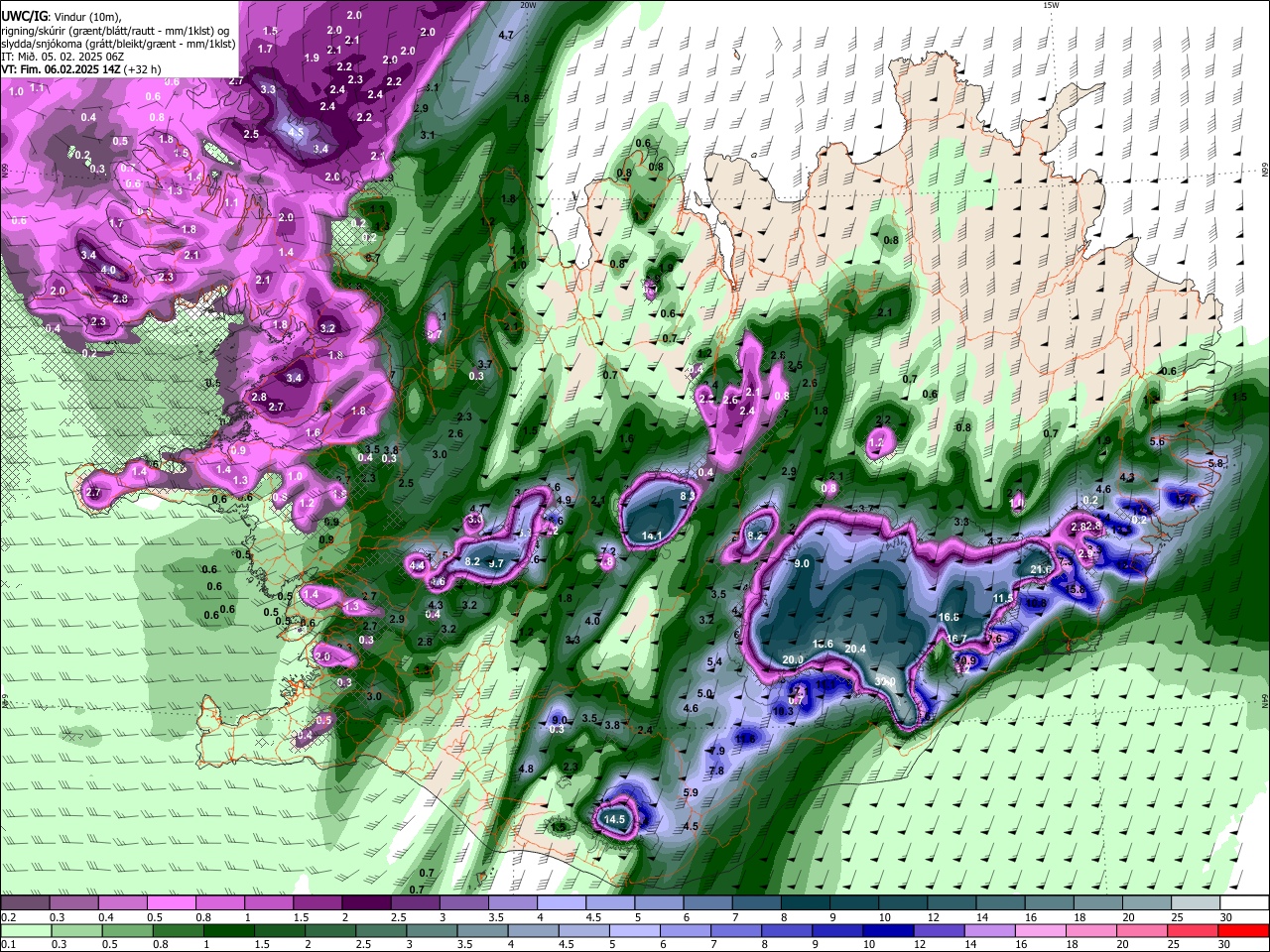Click the 16.7 precipitation value on the map

(956, 639)
